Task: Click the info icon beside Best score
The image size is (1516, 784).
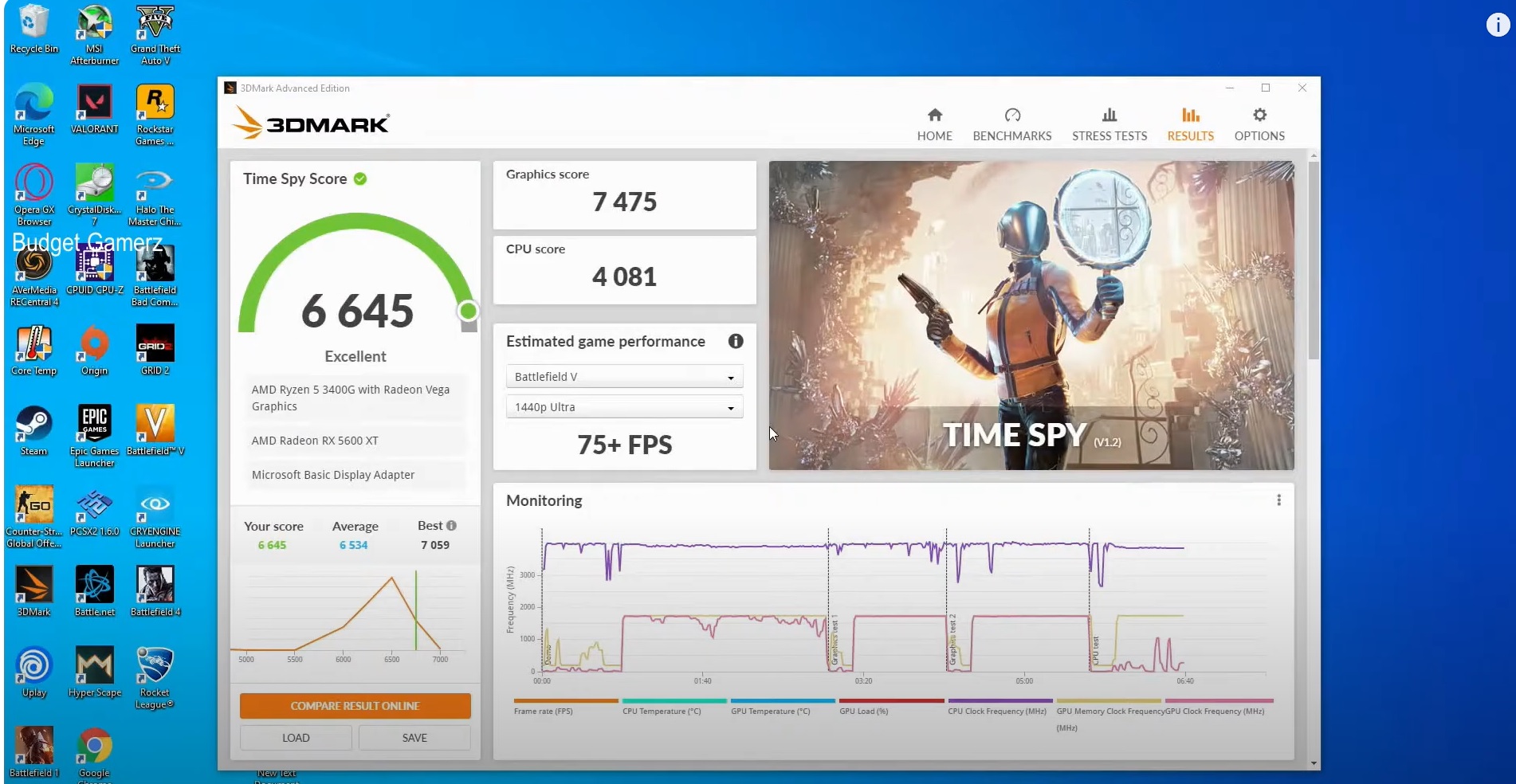Action: click(x=451, y=526)
